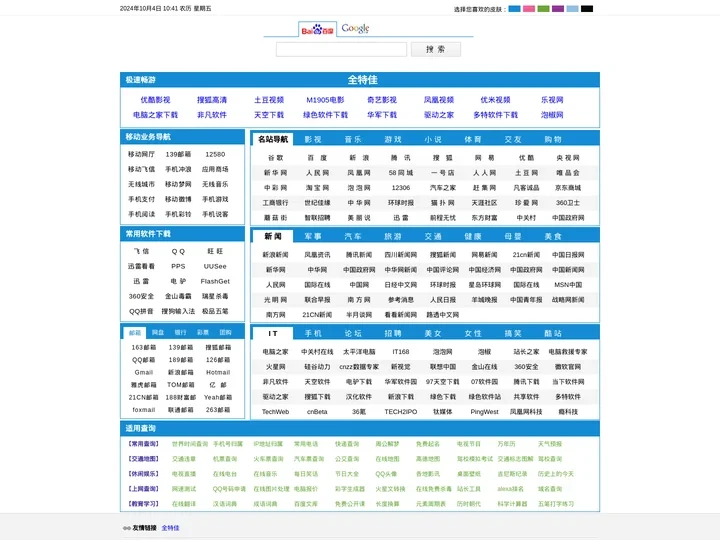Switch to the Google search tab

click(x=355, y=28)
